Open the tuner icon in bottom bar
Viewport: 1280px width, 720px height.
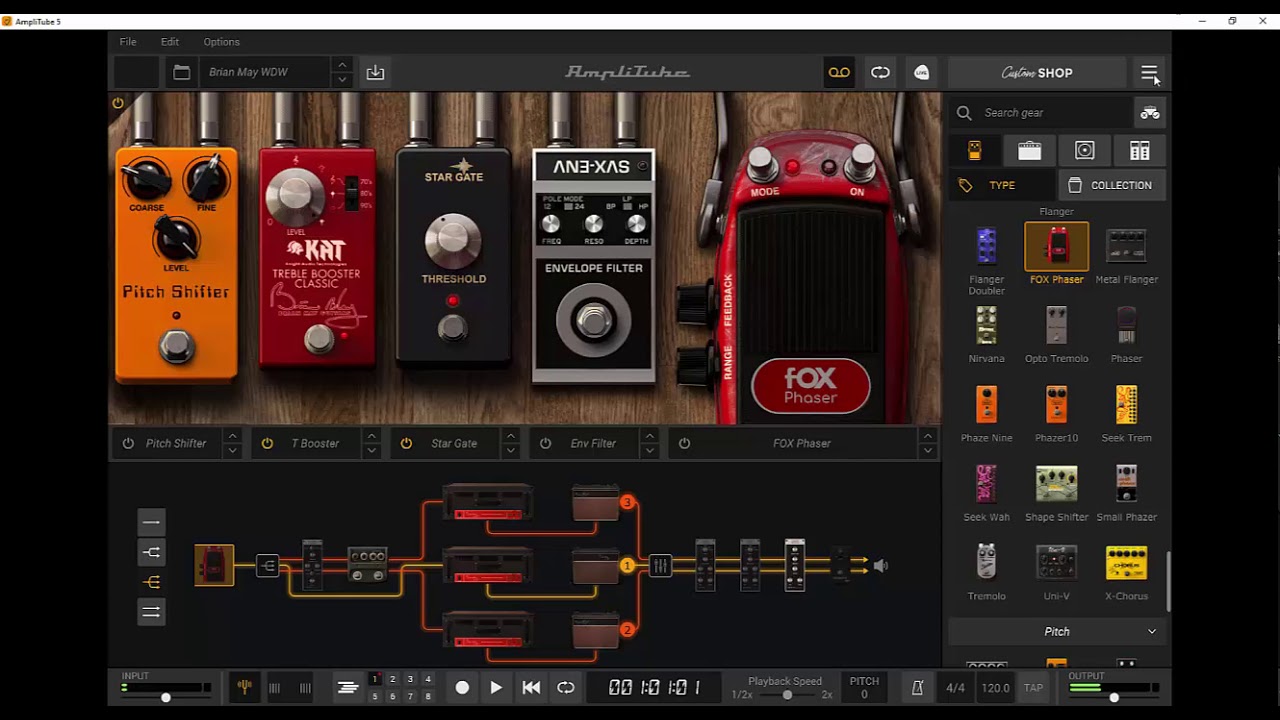244,687
